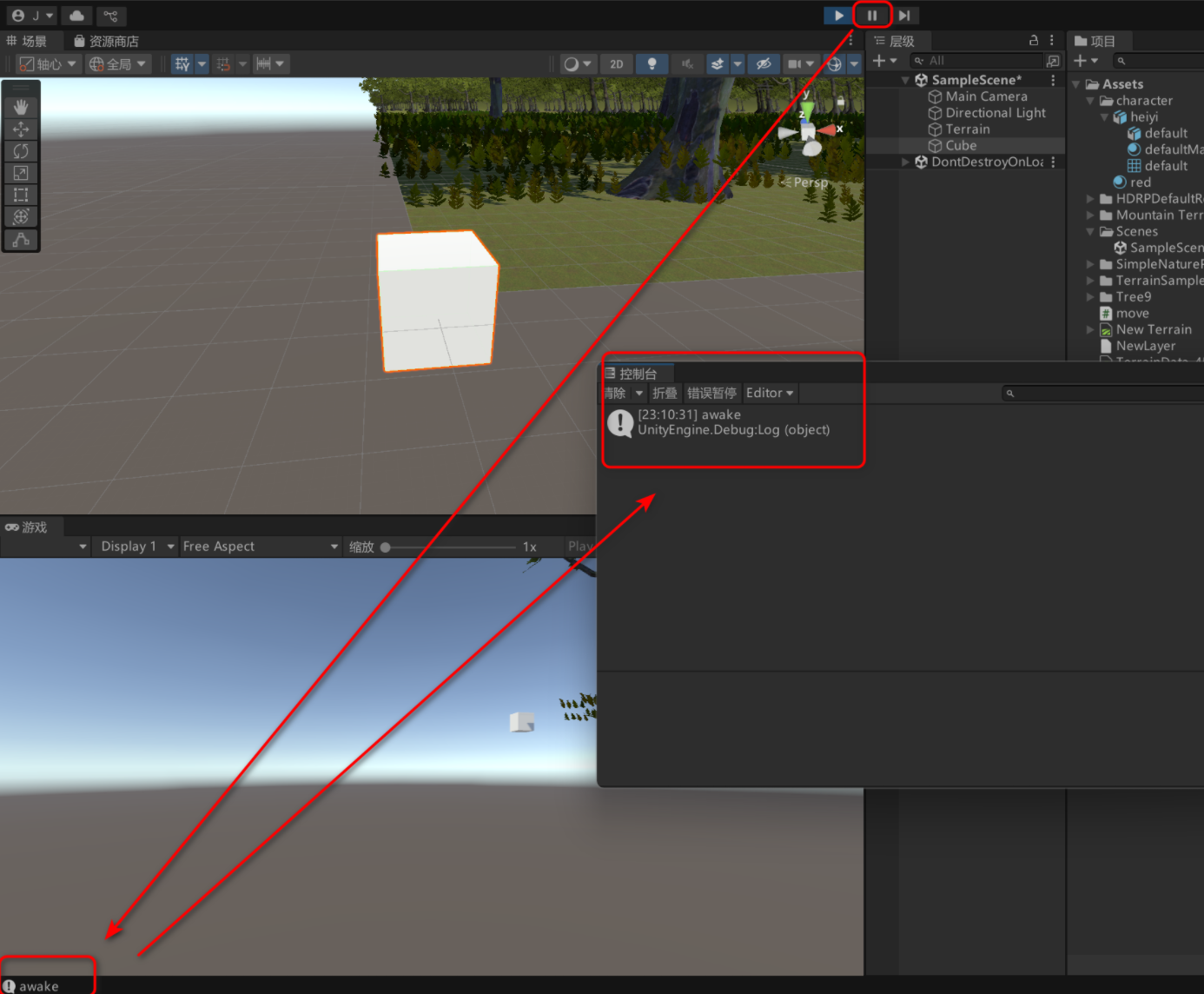Toggle scene audio mute
1204x994 pixels.
686,63
